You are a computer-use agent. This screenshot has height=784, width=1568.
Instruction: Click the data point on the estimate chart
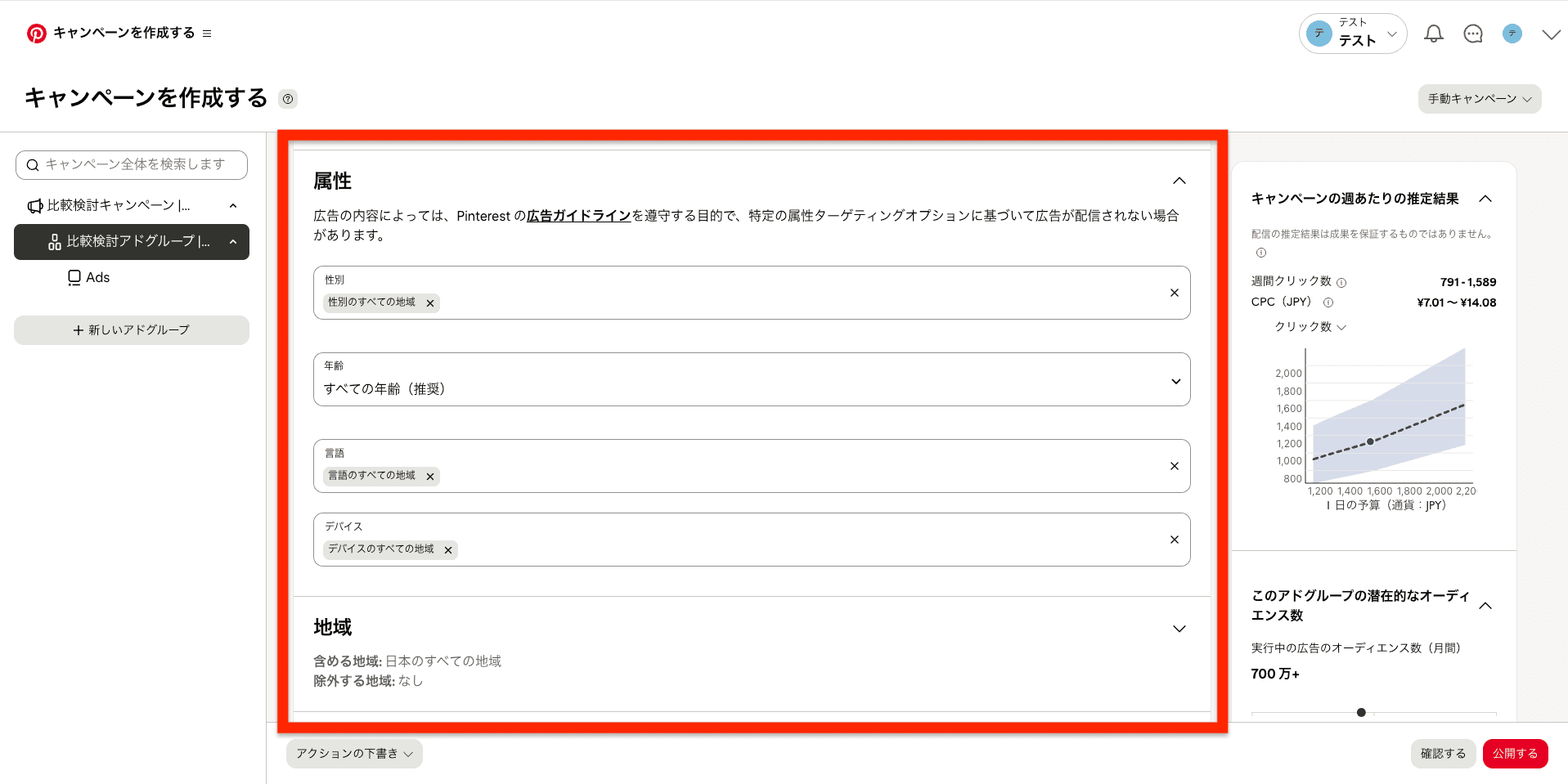coord(1371,441)
